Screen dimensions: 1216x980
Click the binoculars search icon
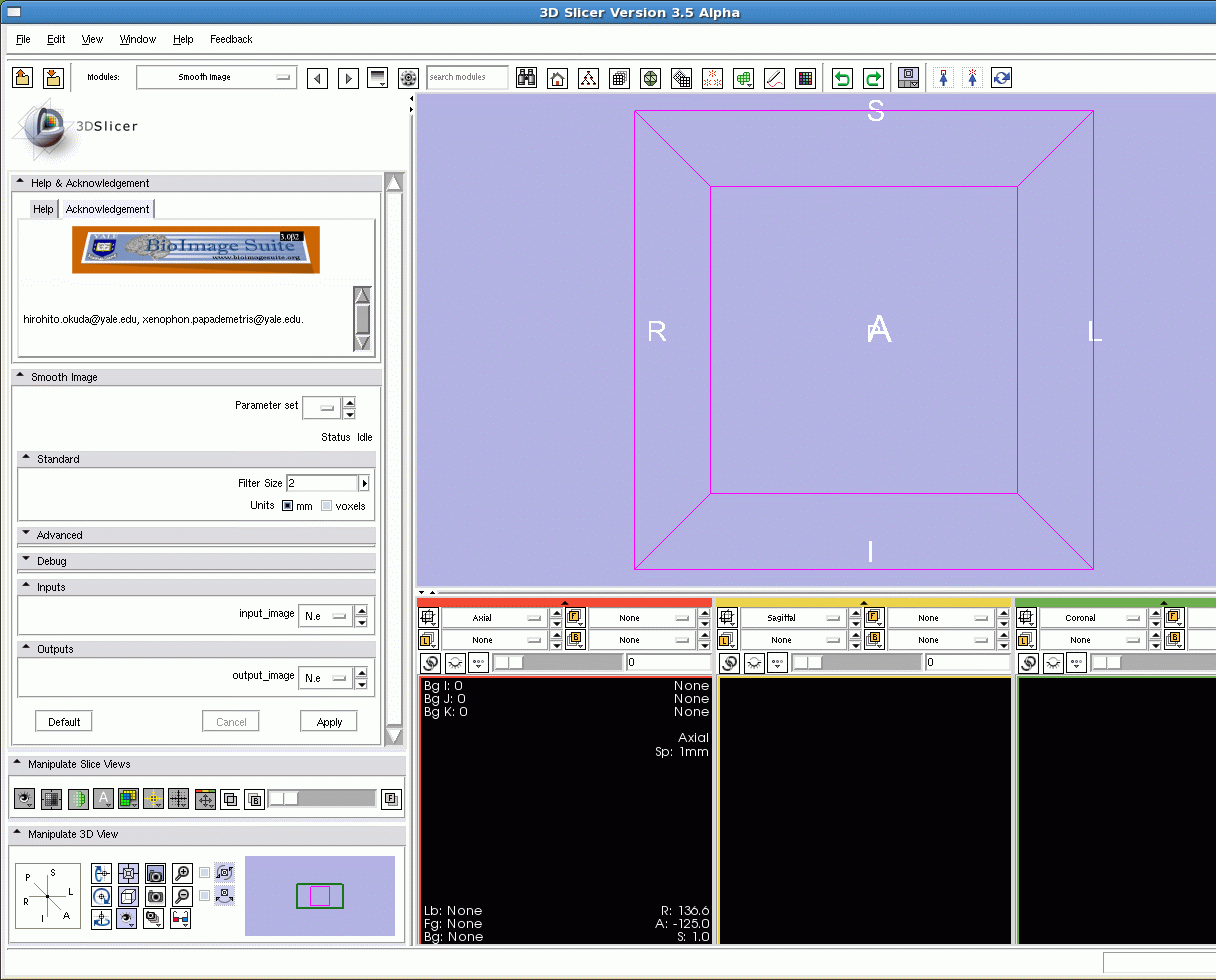coord(526,78)
